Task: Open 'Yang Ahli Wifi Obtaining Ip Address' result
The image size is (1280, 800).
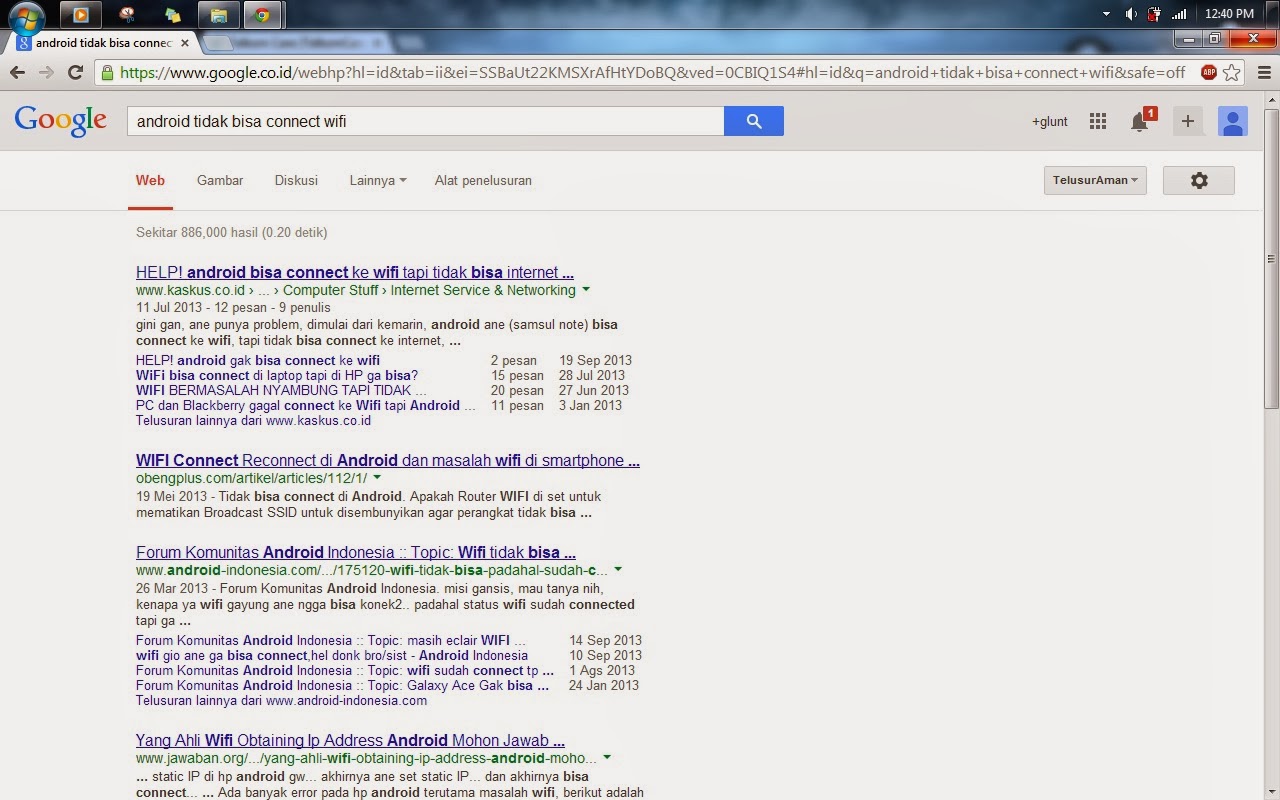Action: (x=350, y=740)
